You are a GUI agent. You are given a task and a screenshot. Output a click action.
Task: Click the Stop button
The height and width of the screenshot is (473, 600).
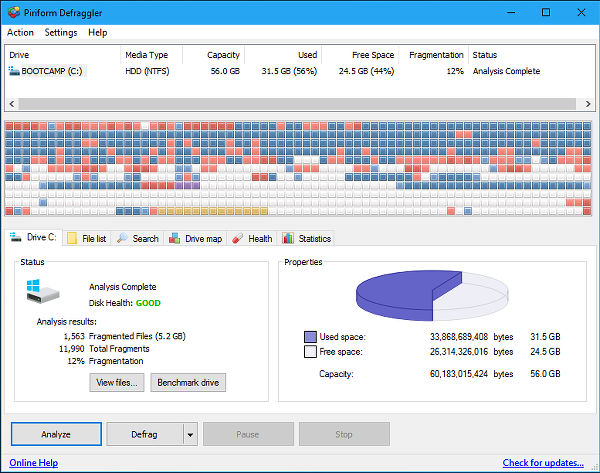click(x=344, y=434)
